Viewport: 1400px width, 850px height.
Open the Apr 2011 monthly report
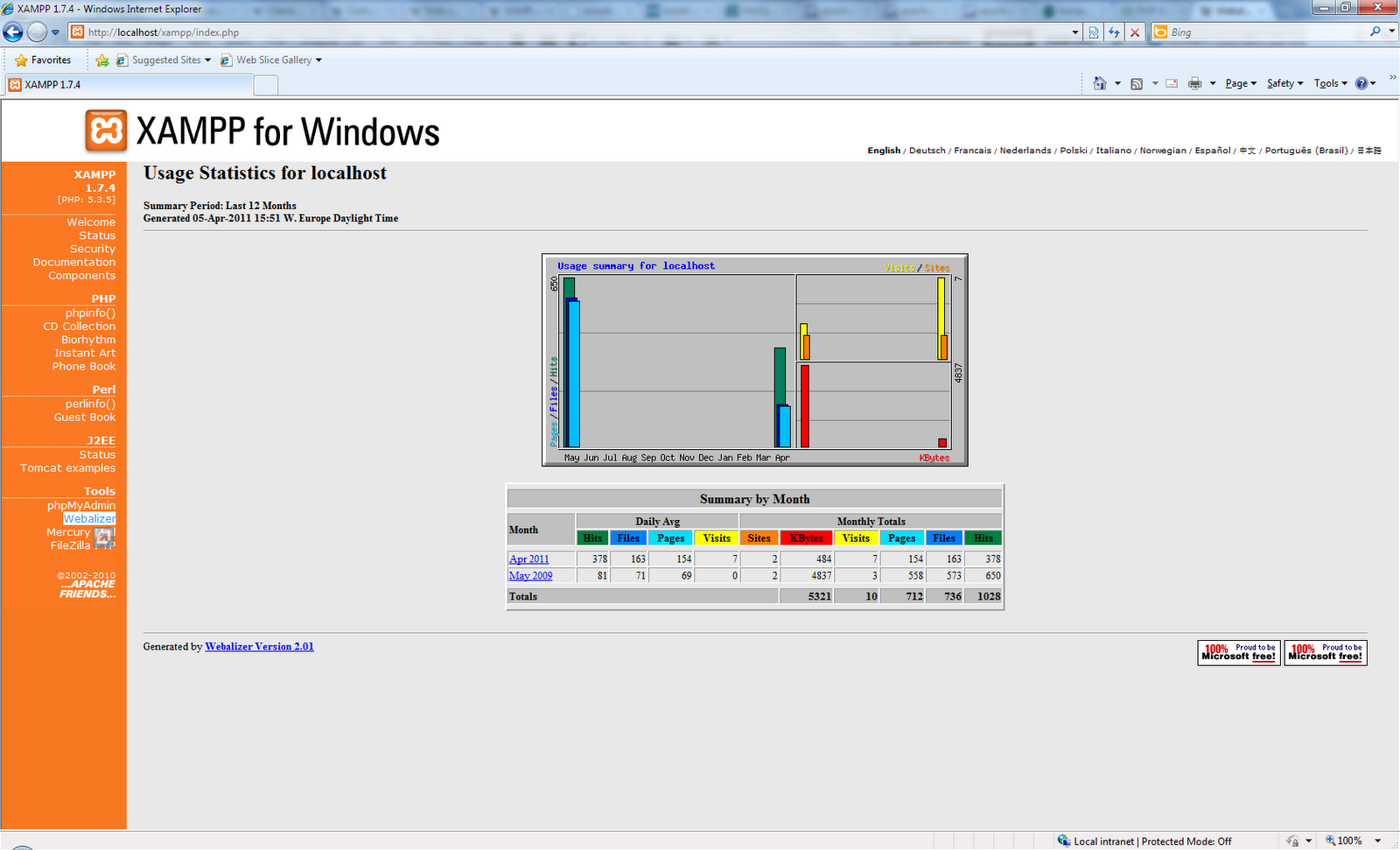click(528, 558)
